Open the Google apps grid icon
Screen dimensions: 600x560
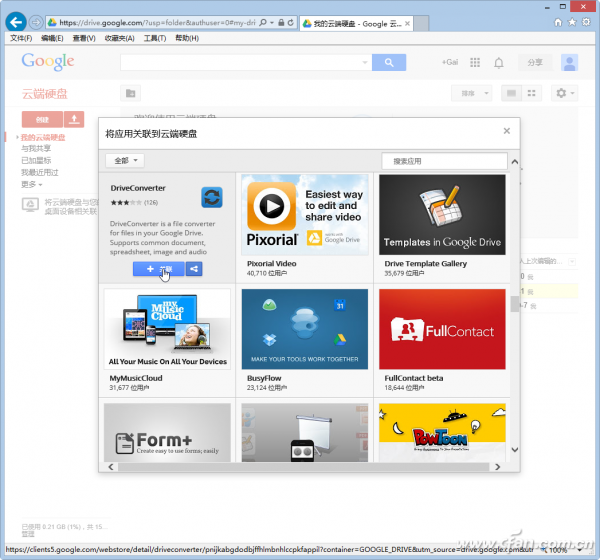pyautogui.click(x=474, y=62)
